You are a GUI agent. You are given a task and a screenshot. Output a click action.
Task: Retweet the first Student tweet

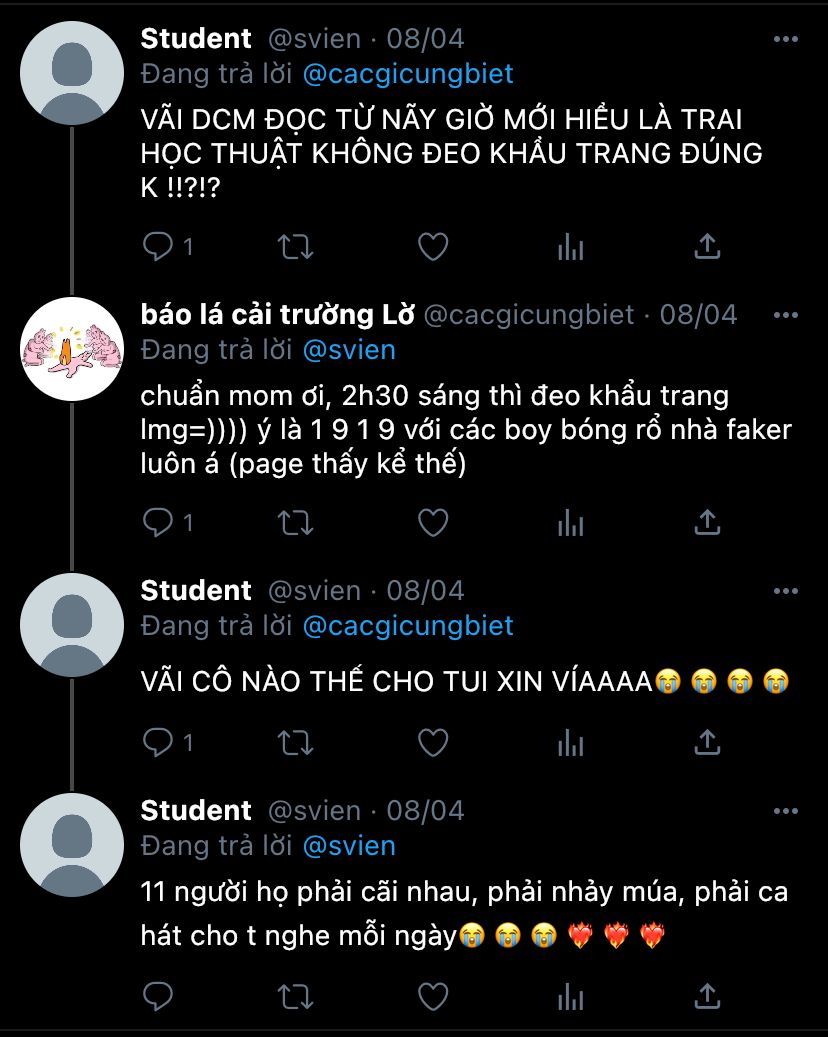295,247
